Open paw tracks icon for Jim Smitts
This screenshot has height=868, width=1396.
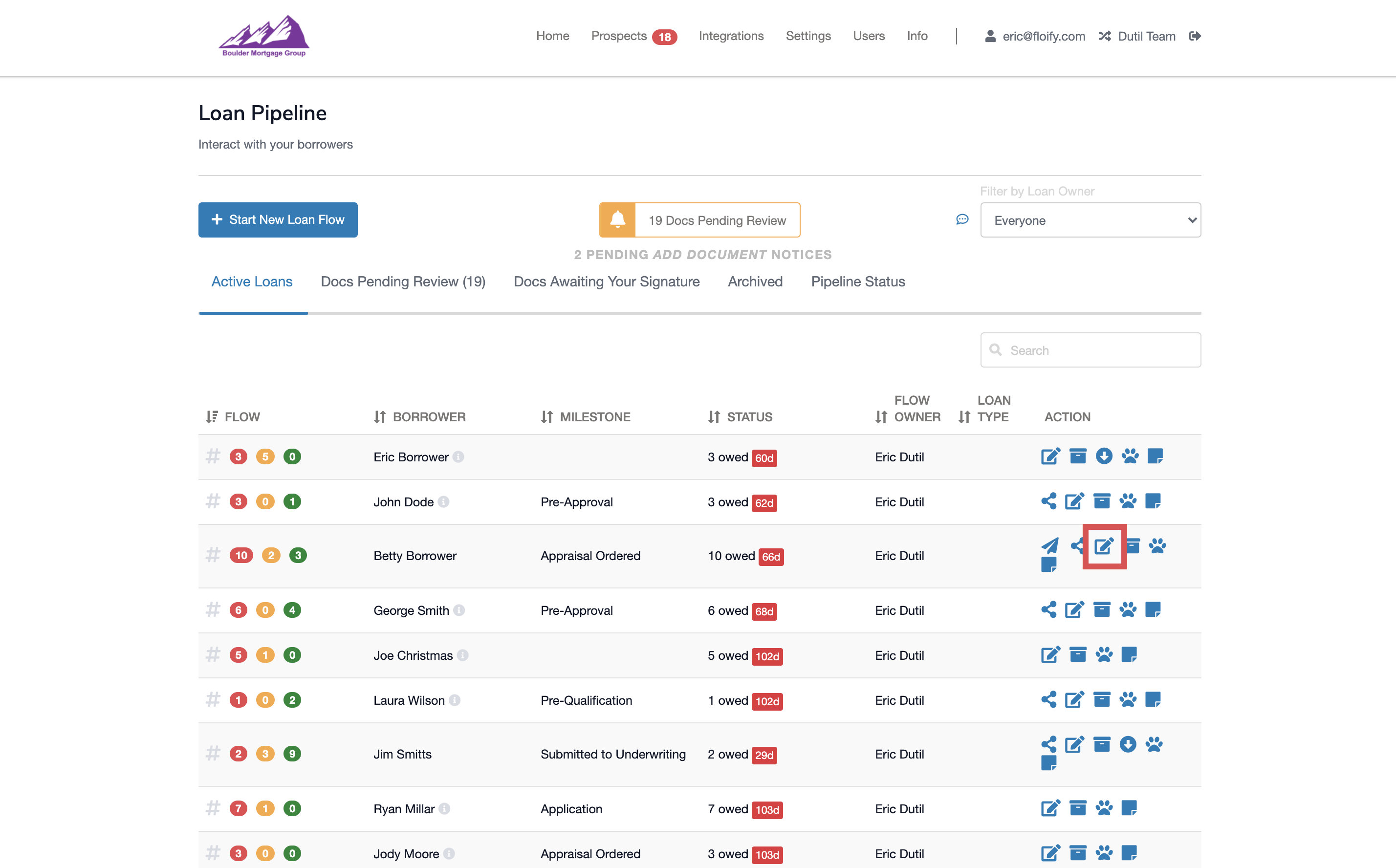(1154, 744)
